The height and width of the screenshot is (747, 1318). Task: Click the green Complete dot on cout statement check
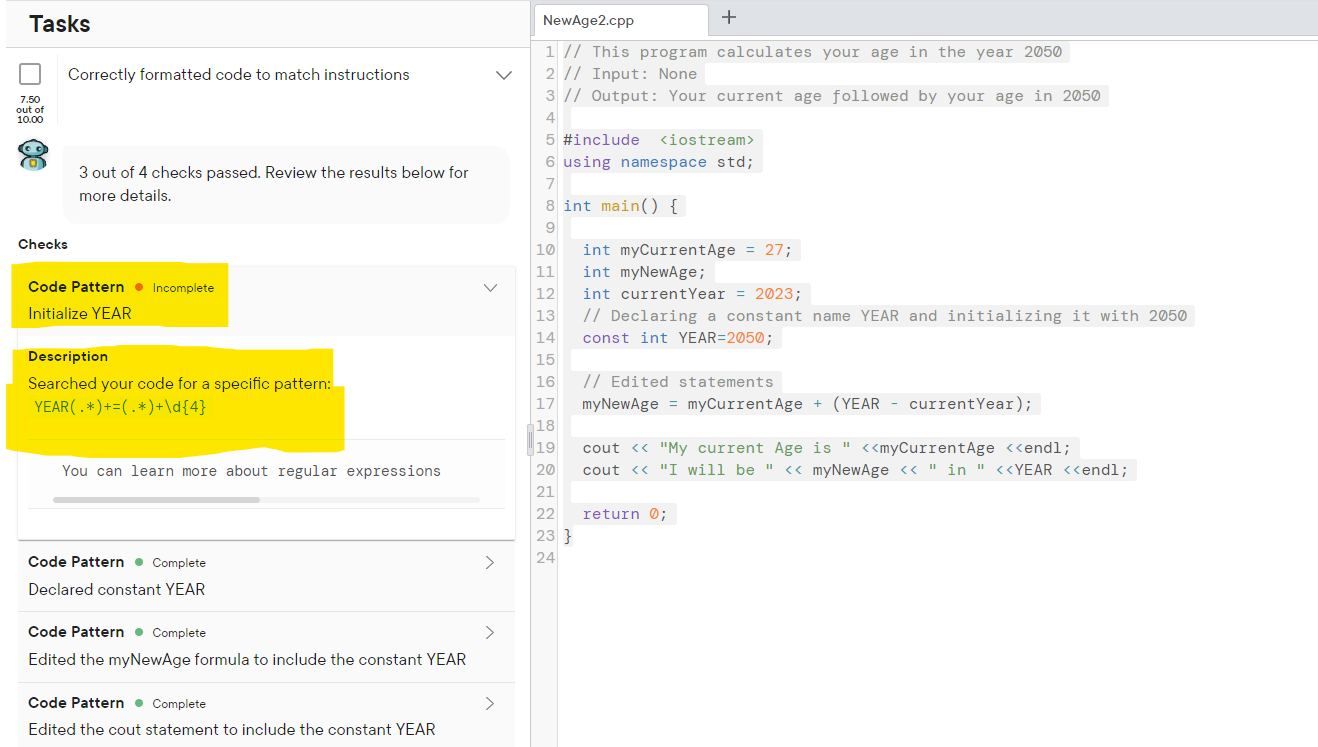coord(138,703)
